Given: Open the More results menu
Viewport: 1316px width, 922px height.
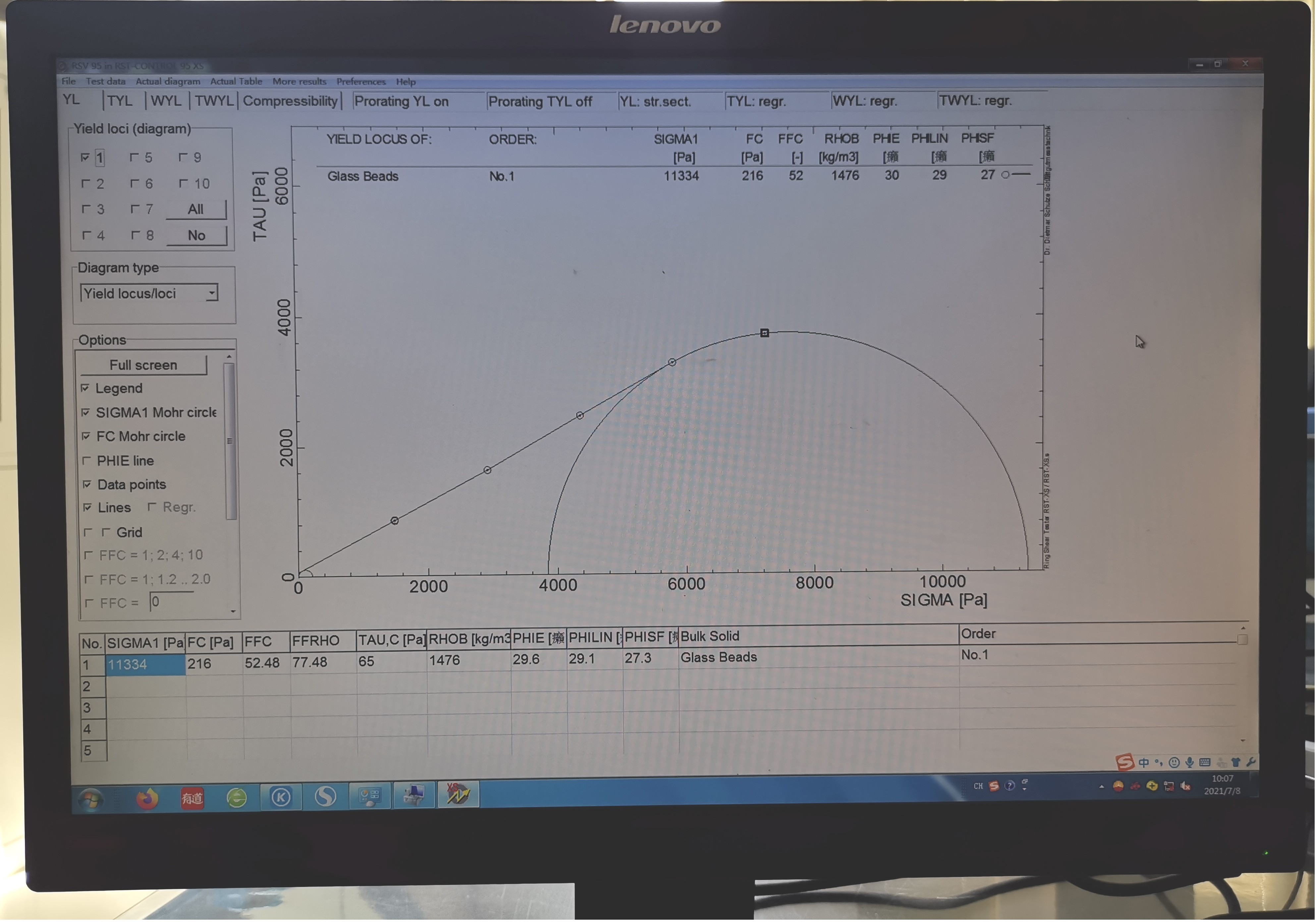Looking at the screenshot, I should click(x=299, y=81).
